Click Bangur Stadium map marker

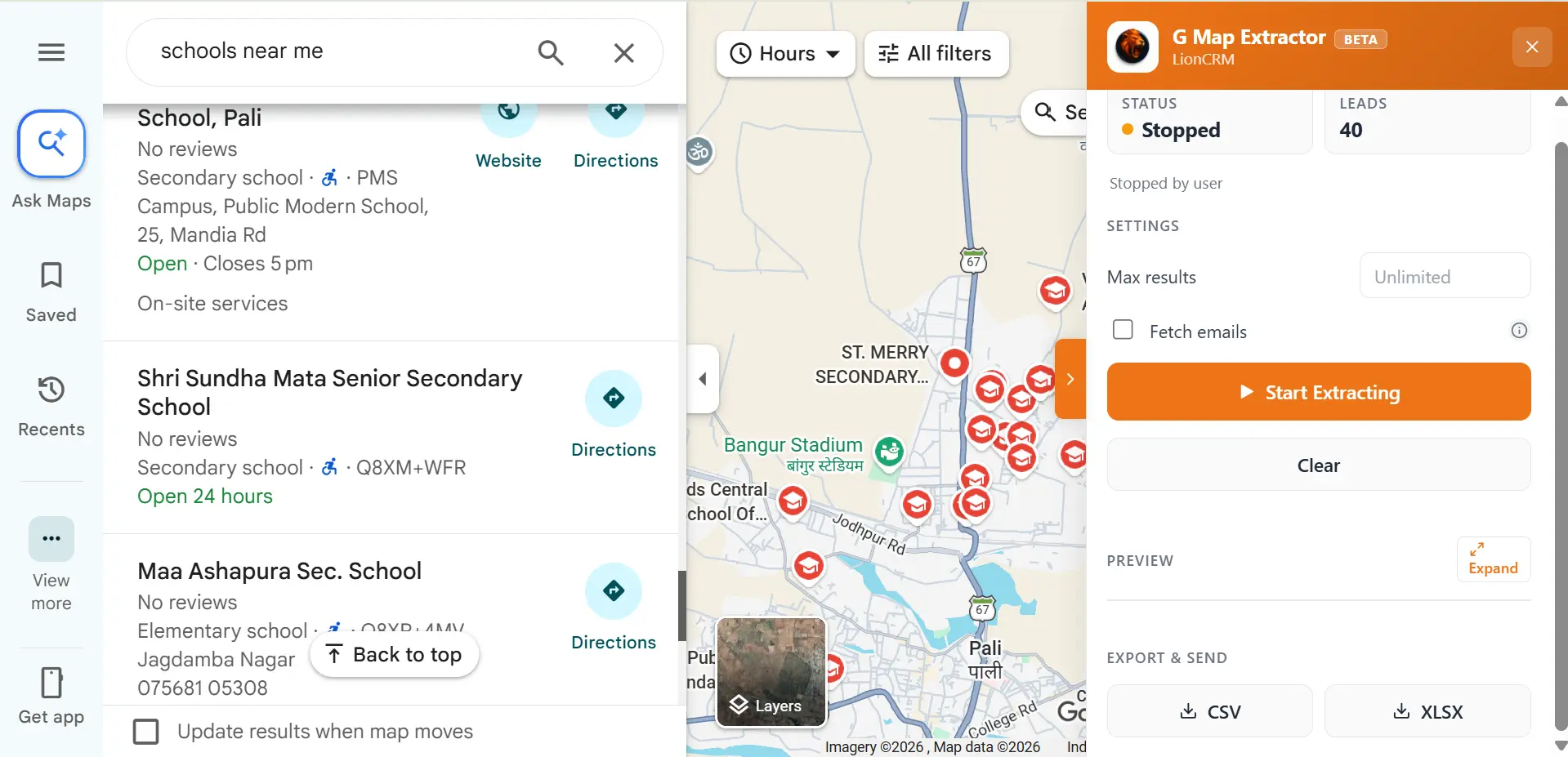[x=889, y=452]
